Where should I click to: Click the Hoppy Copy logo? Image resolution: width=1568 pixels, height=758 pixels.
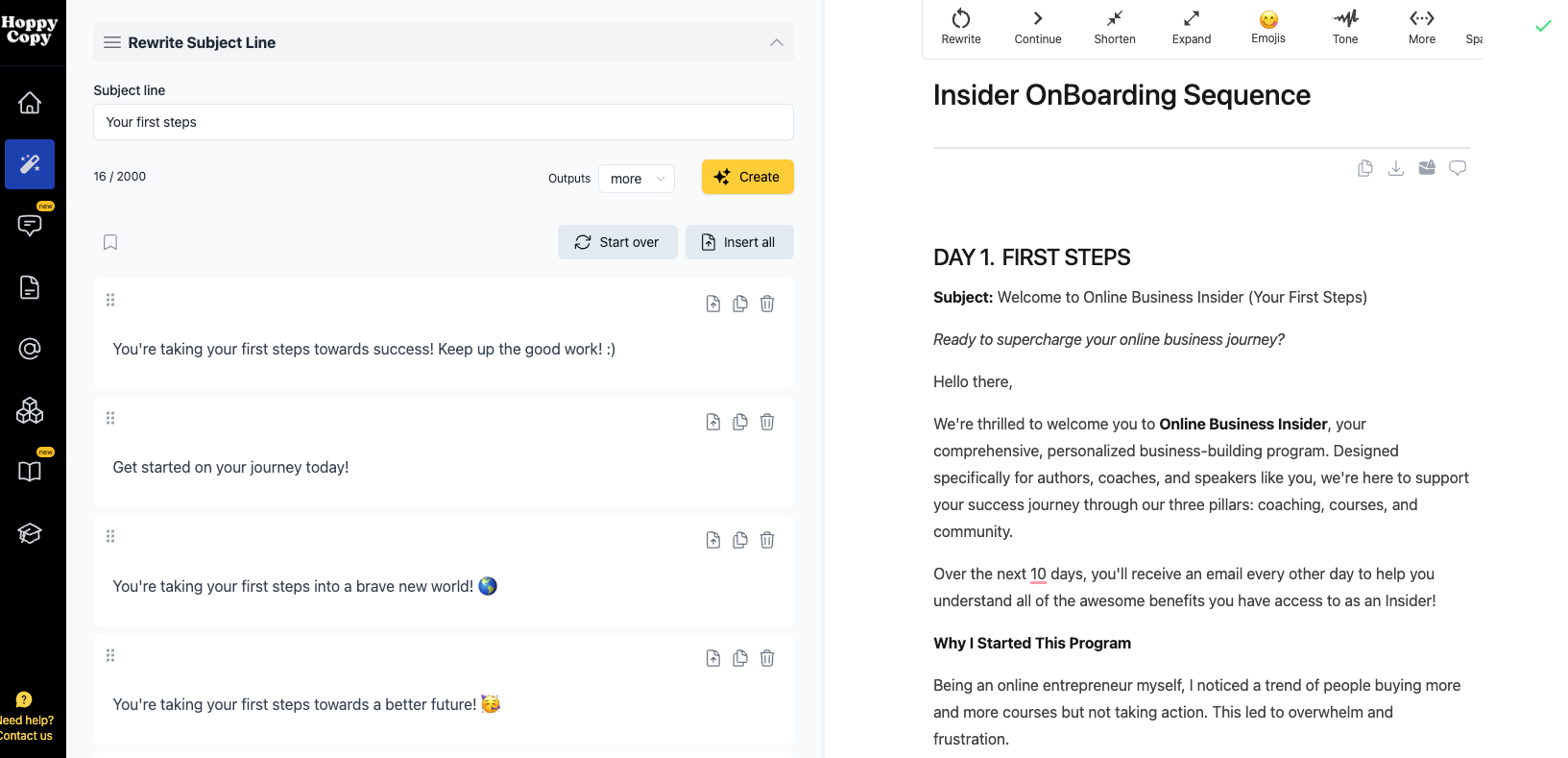pyautogui.click(x=29, y=30)
